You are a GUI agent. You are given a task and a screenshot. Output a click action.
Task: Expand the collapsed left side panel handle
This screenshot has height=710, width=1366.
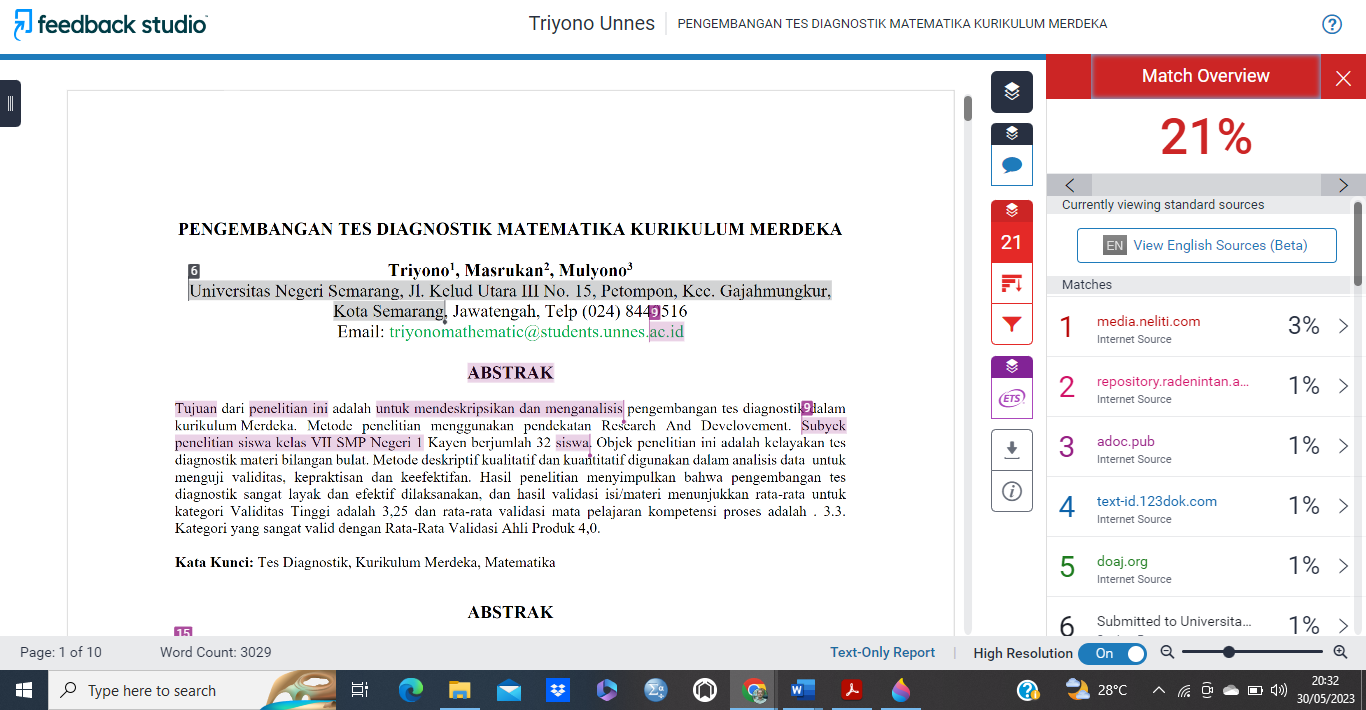10,103
